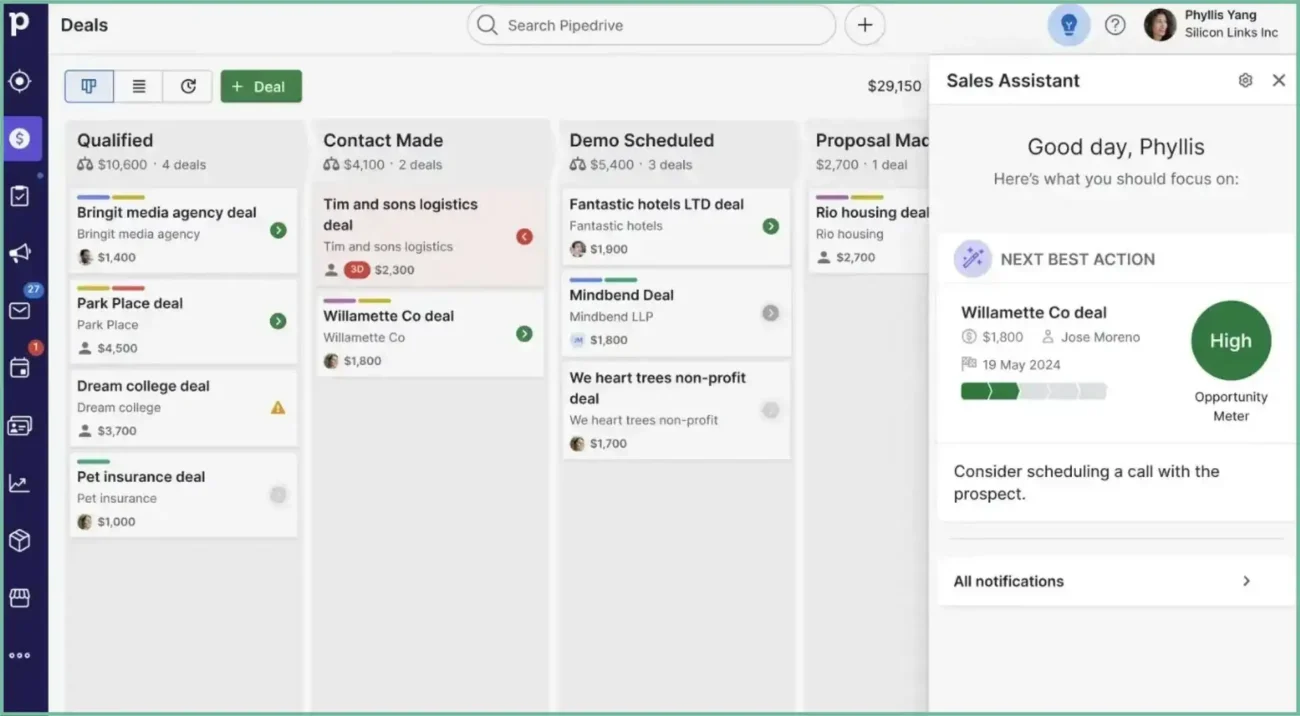Open quick-add plus menu in top bar
The width and height of the screenshot is (1300, 716).
(864, 25)
